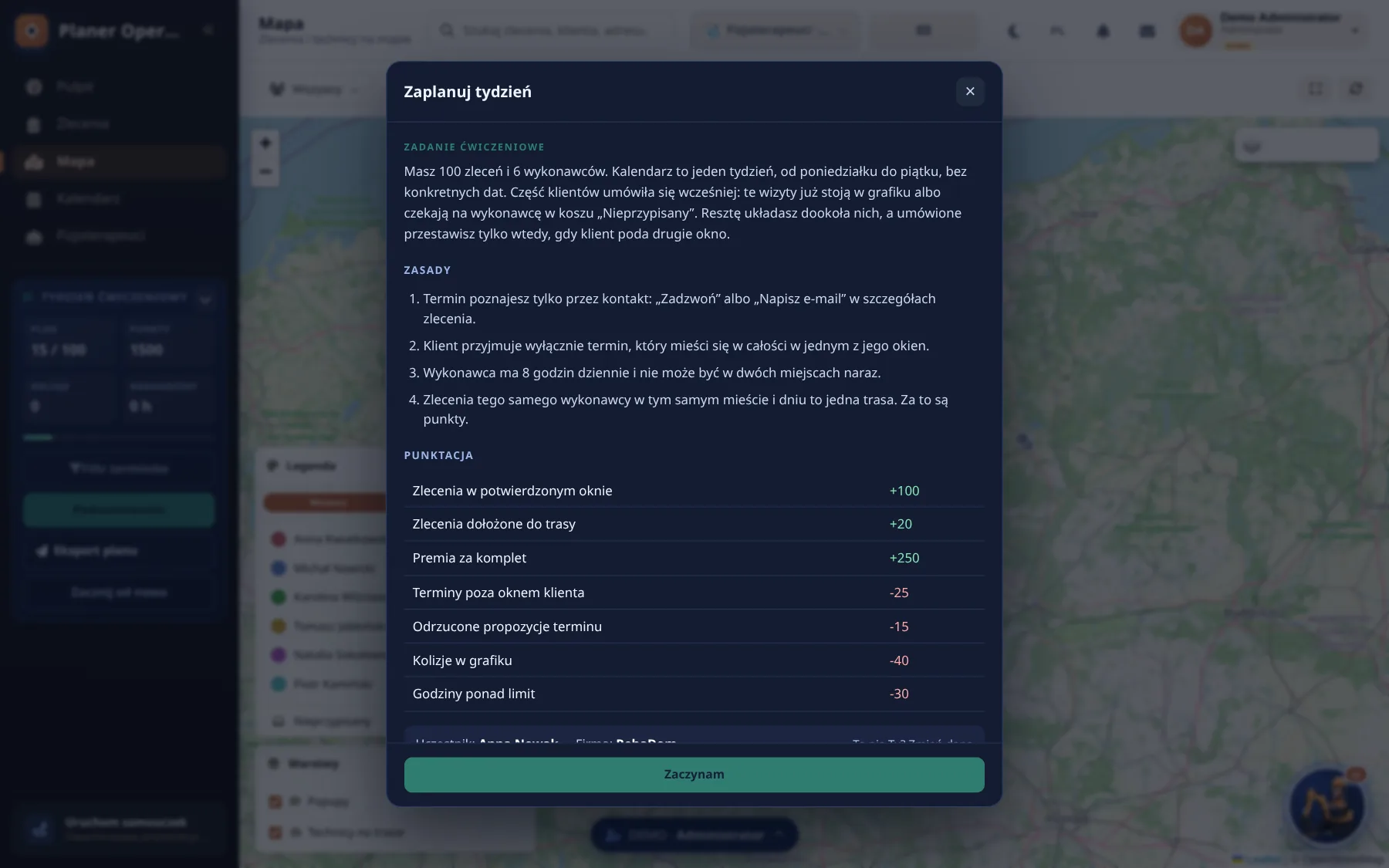Screen dimensions: 1389x868
Task: Click the week progress bar
Action: 119,437
